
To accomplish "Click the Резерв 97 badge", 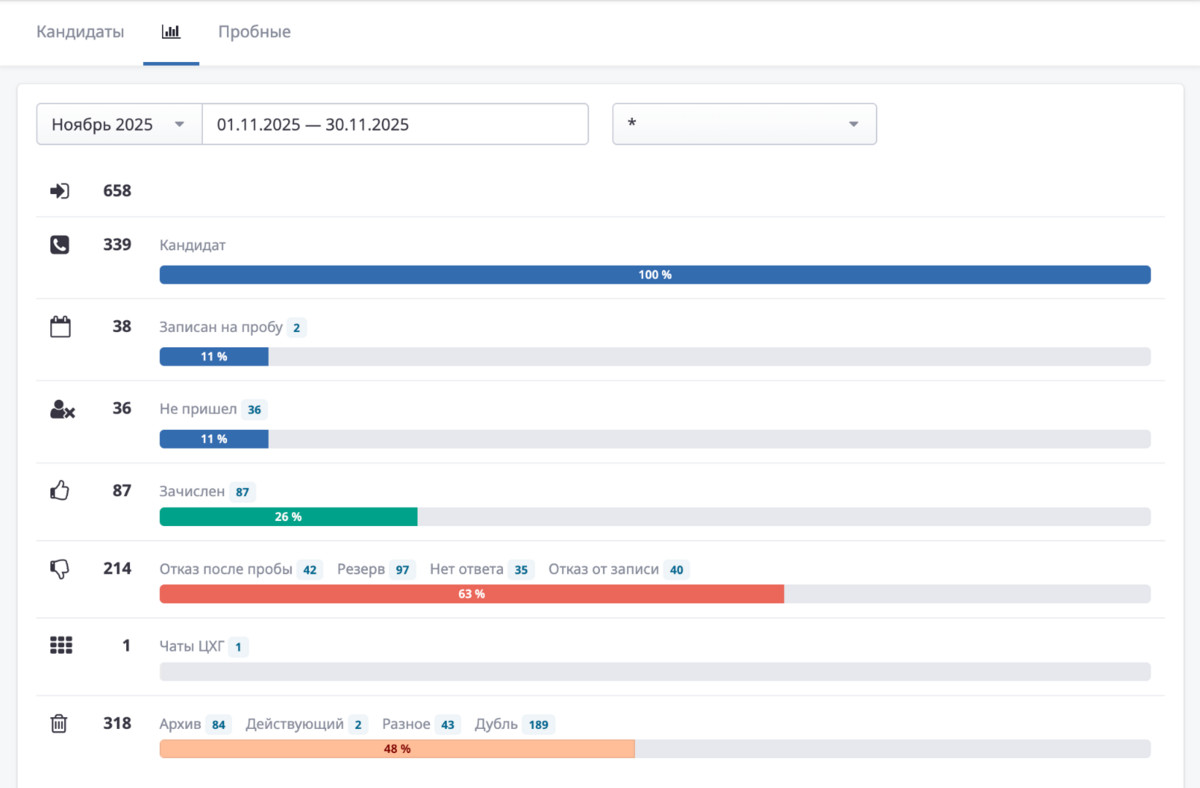I will click(403, 570).
